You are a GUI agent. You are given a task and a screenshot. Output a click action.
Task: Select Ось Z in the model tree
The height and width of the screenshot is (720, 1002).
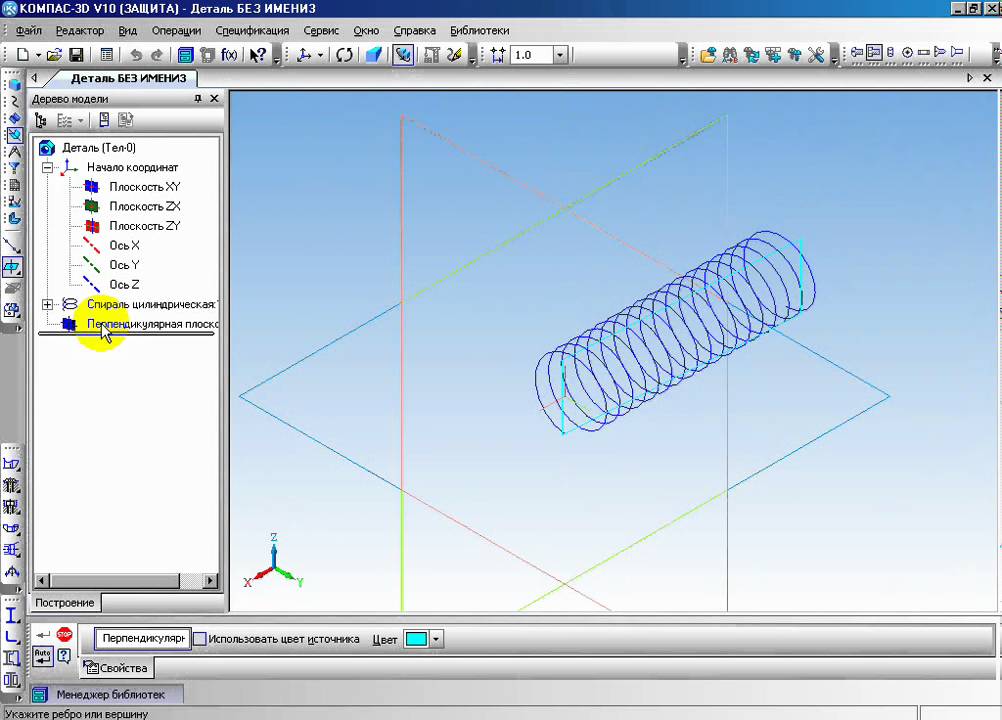124,285
